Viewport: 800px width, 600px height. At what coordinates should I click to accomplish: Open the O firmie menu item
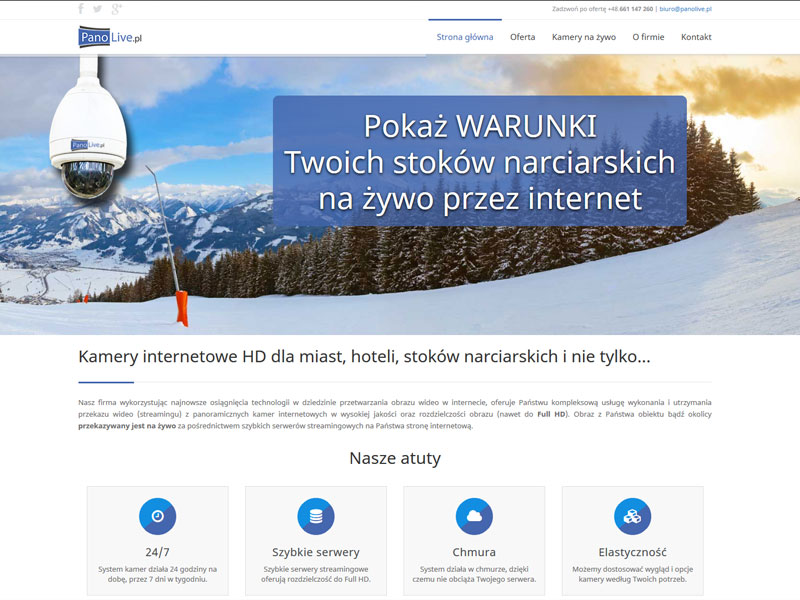click(648, 37)
